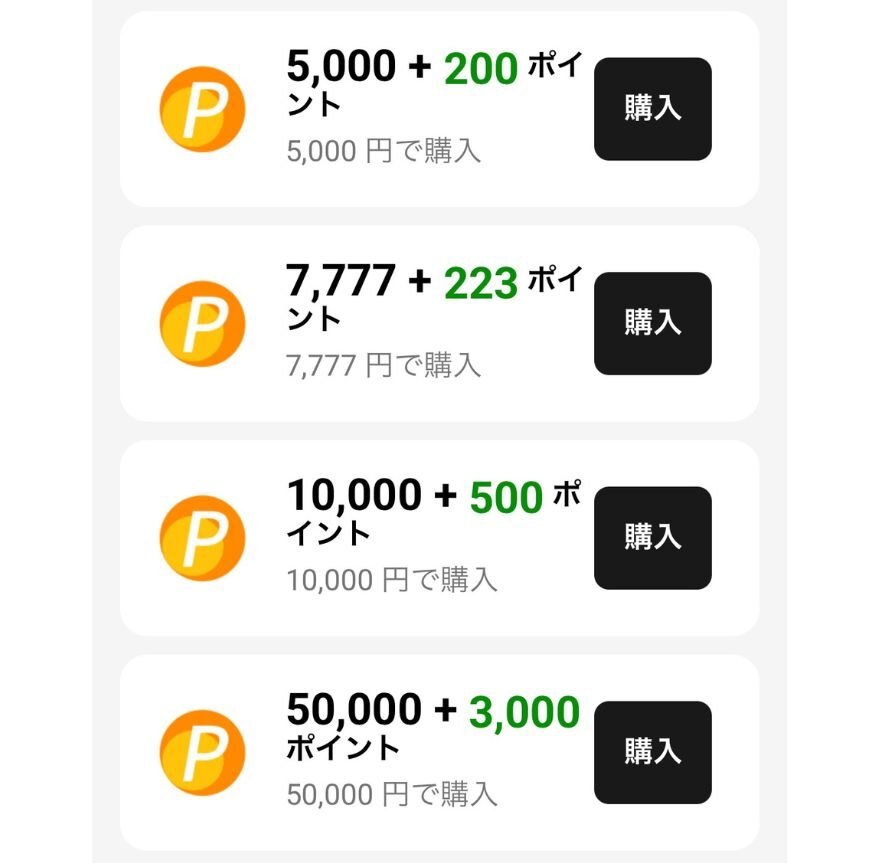This screenshot has width=880, height=863.
Task: Select the green 200 bonus amount
Action: [x=481, y=69]
